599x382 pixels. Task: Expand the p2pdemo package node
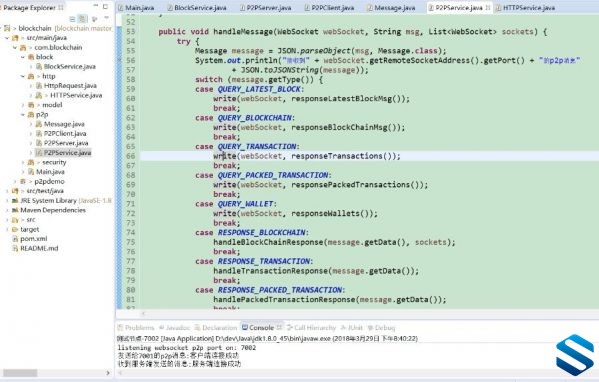(15, 181)
